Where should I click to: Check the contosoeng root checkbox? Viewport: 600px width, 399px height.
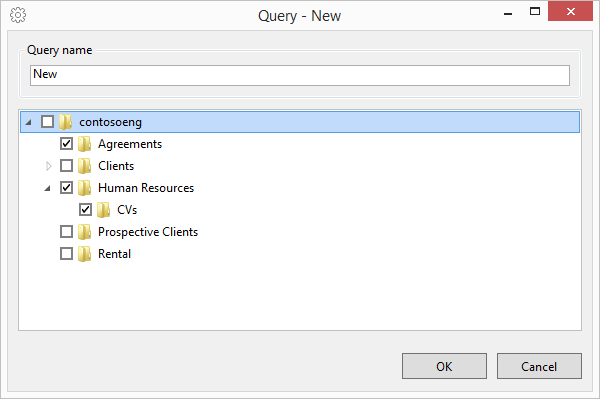(47, 122)
